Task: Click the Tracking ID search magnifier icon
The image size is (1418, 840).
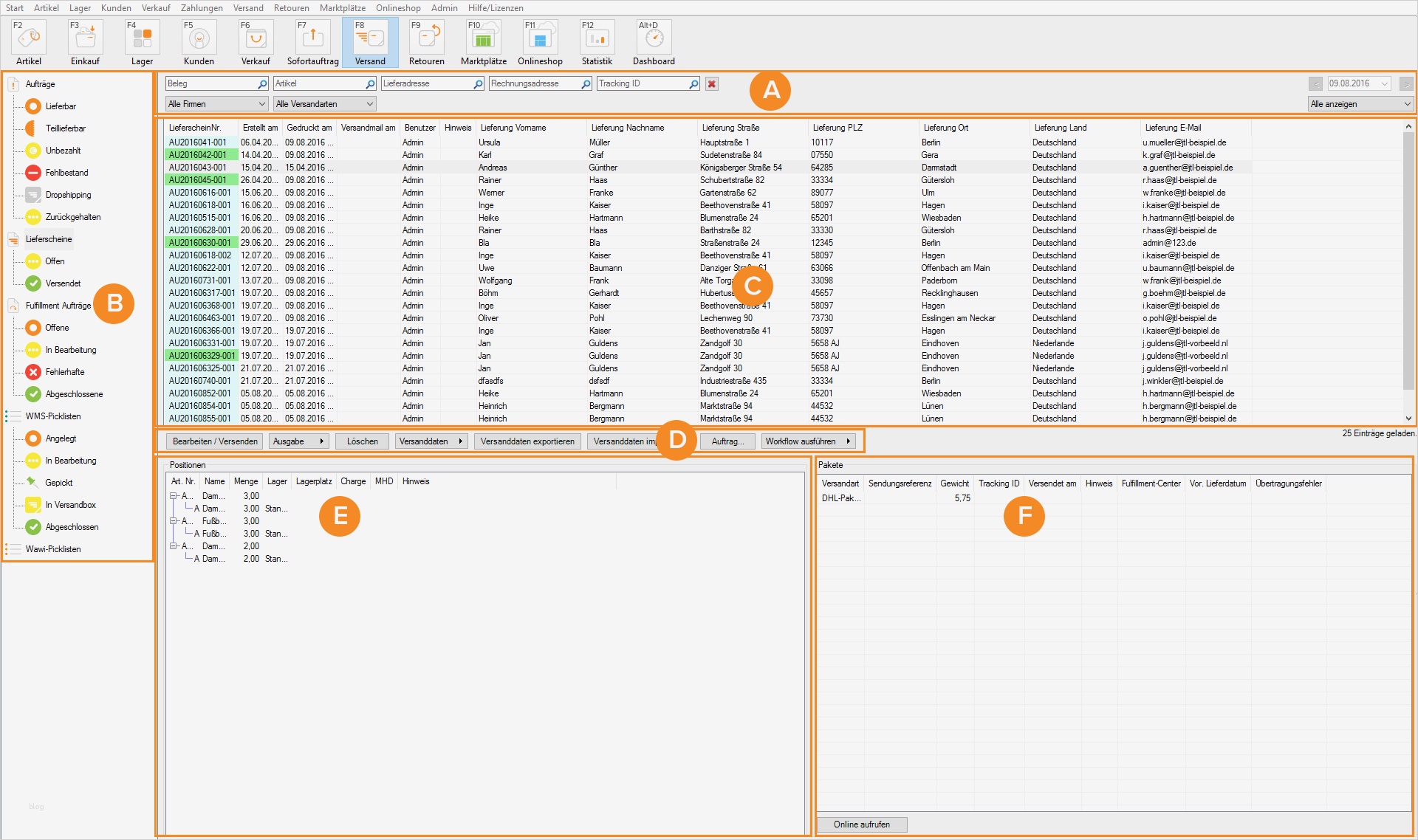Action: pyautogui.click(x=693, y=84)
